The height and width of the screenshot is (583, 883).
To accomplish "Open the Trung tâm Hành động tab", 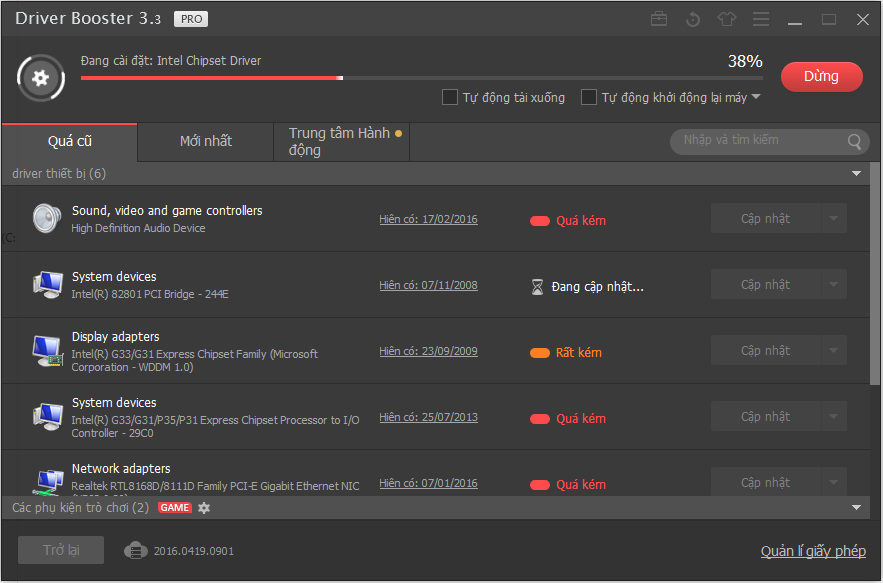I will 341,141.
